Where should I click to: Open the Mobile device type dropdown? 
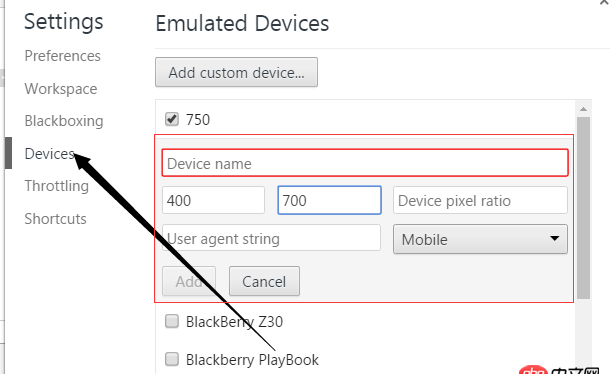[x=480, y=239]
